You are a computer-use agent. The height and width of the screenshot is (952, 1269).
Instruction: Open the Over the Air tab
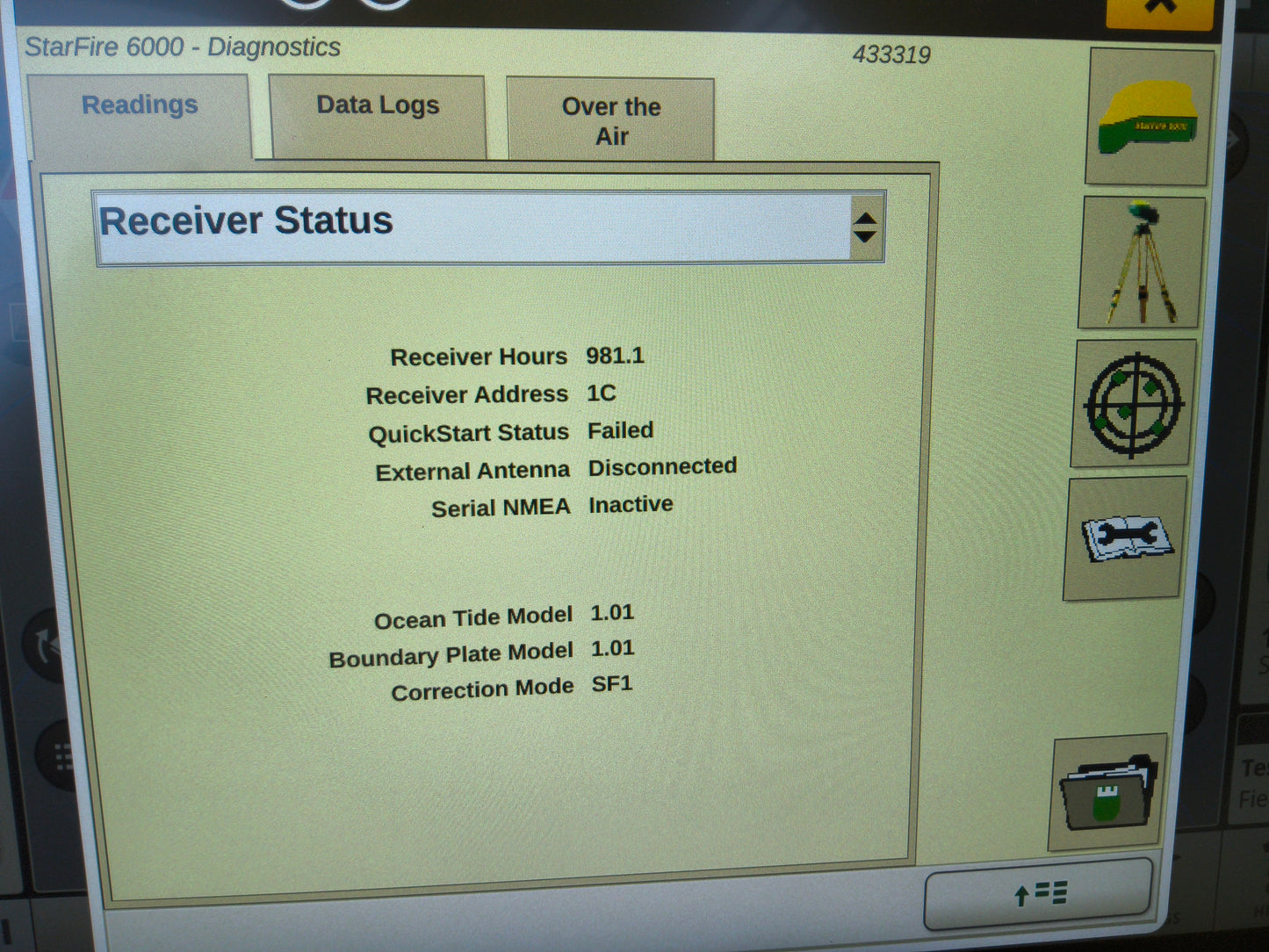609,120
